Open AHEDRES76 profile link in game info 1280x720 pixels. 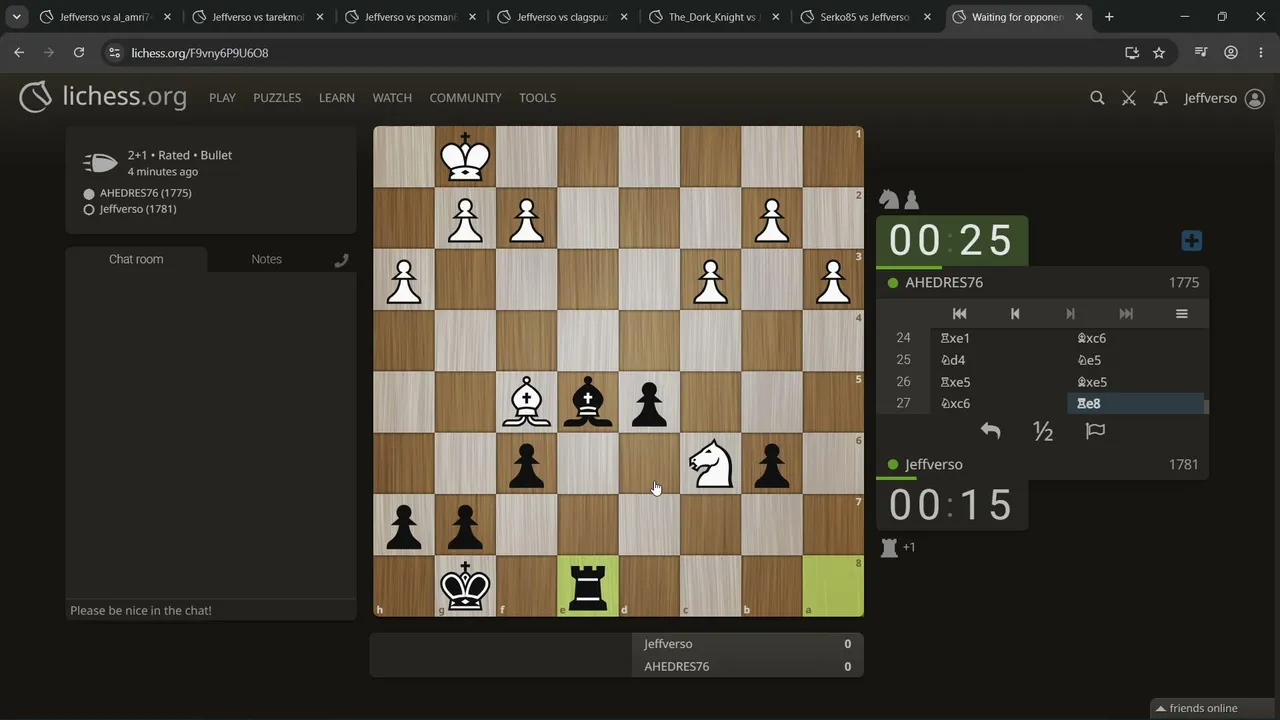[145, 193]
